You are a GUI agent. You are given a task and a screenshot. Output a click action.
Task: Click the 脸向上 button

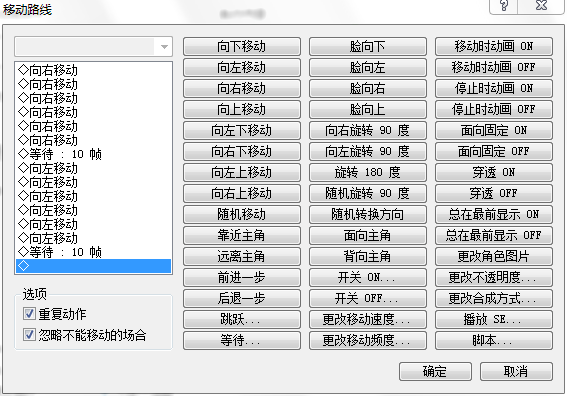(x=368, y=109)
